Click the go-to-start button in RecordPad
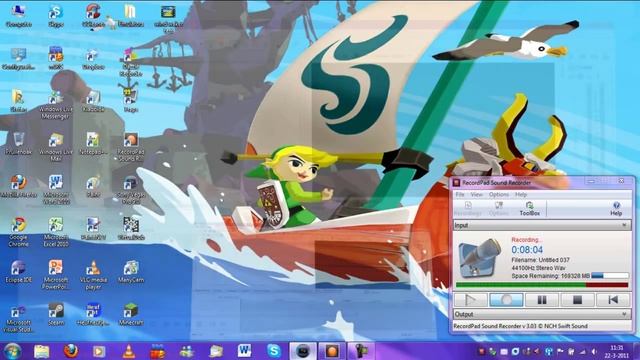 tap(613, 300)
